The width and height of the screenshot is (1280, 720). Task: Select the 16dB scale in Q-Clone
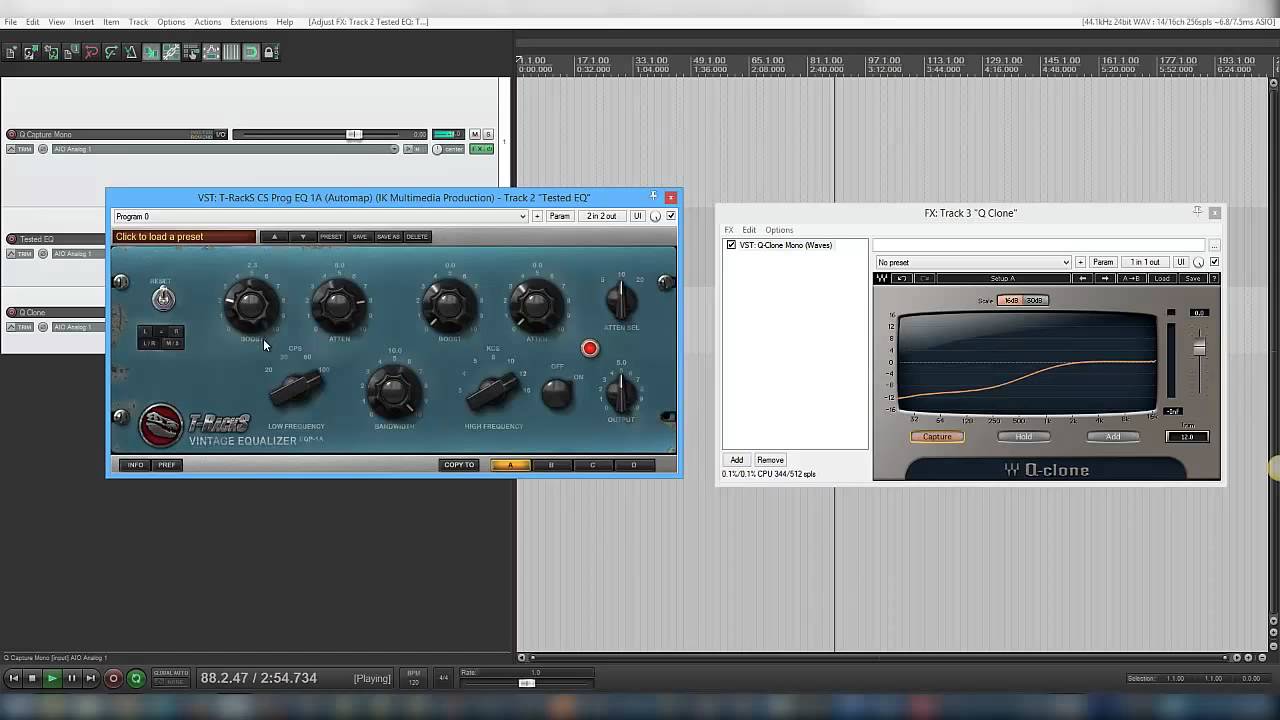(1011, 300)
